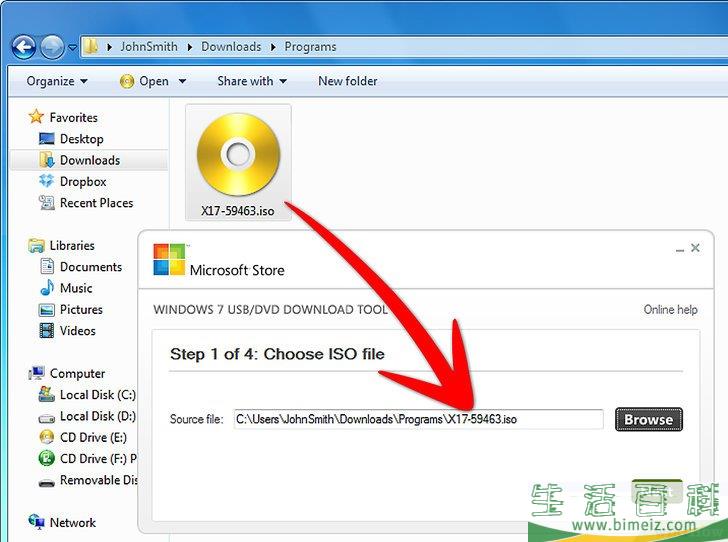Viewport: 728px width, 542px height.
Task: Select Libraries in the navigation pane
Action: [72, 245]
